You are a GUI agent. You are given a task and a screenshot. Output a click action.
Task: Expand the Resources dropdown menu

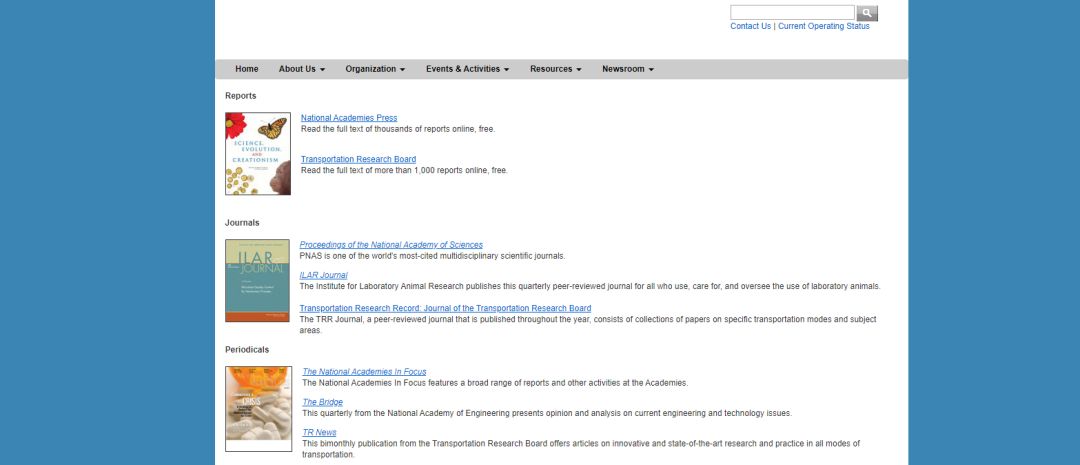556,69
